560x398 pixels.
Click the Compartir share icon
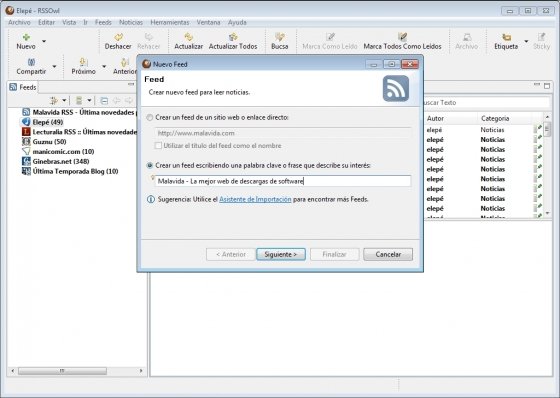pos(31,62)
